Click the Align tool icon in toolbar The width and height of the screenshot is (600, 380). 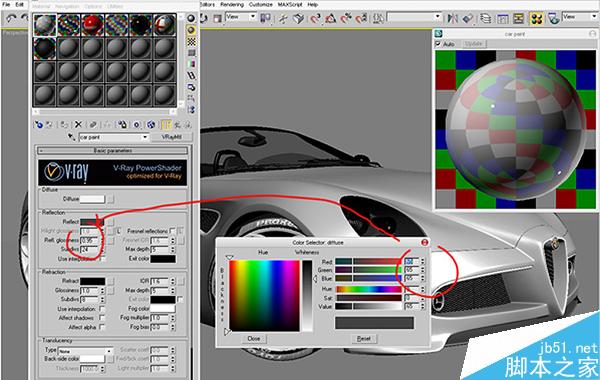click(468, 18)
